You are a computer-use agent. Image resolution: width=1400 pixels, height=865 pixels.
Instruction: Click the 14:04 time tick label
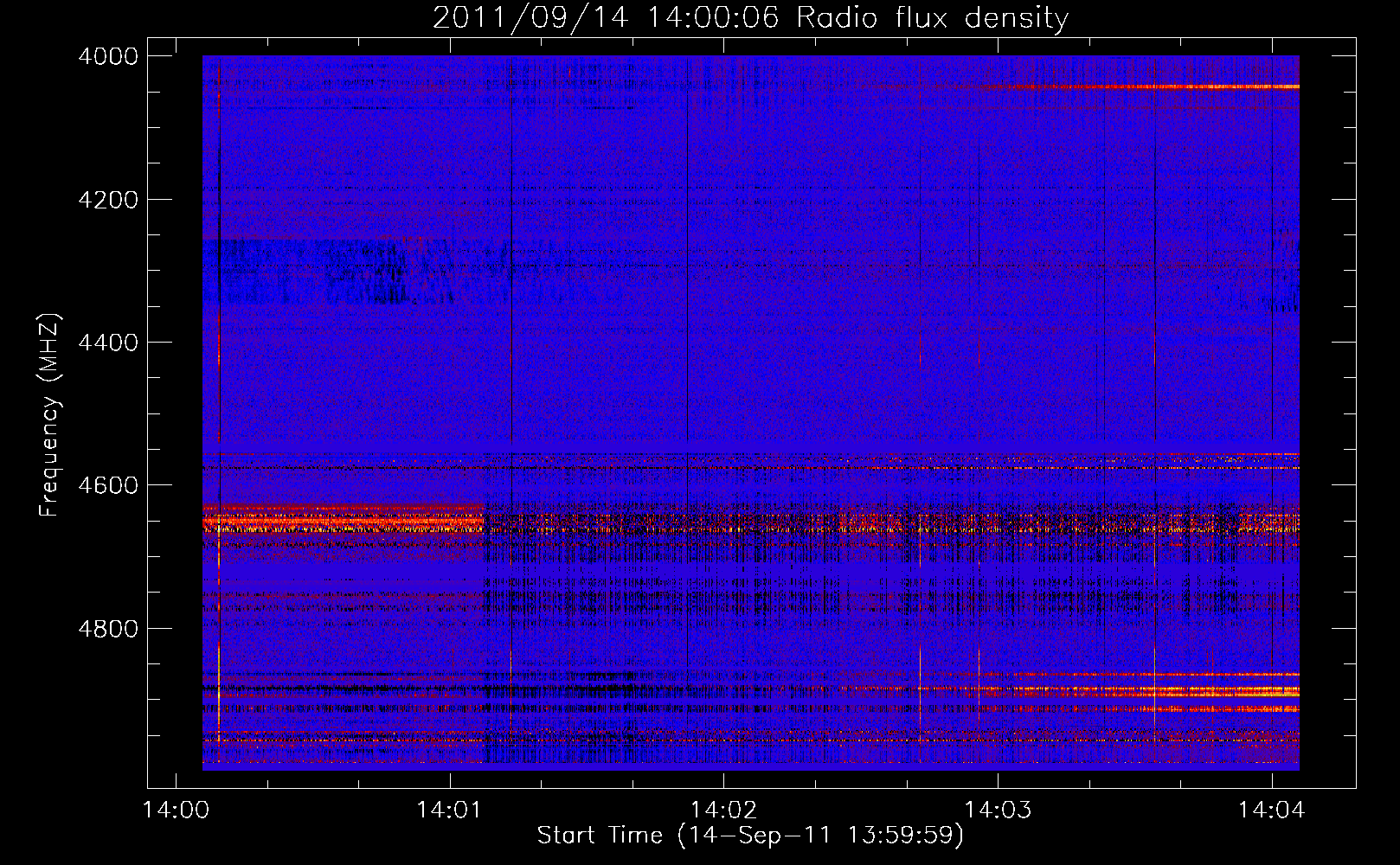click(x=1271, y=811)
